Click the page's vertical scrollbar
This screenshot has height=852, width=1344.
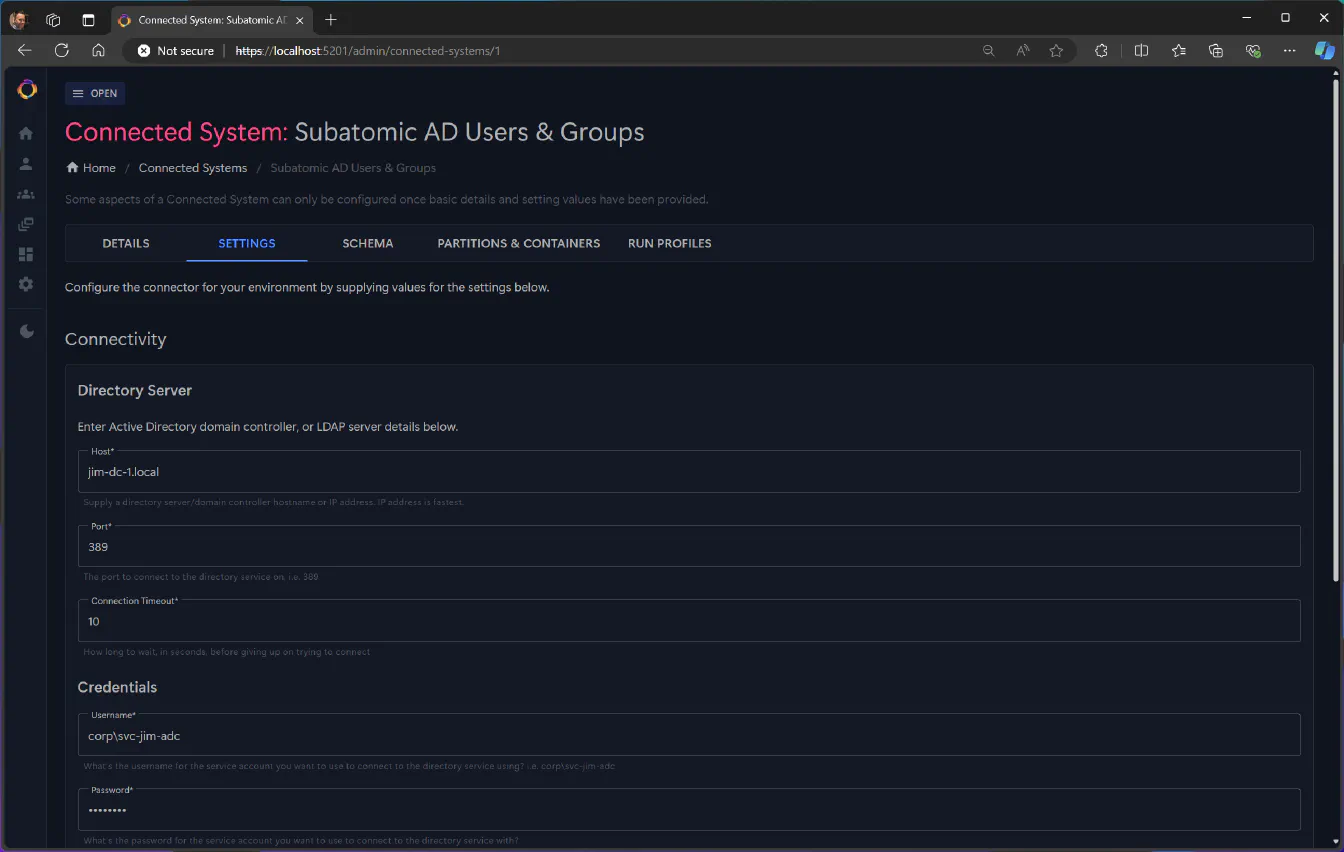coord(1336,330)
